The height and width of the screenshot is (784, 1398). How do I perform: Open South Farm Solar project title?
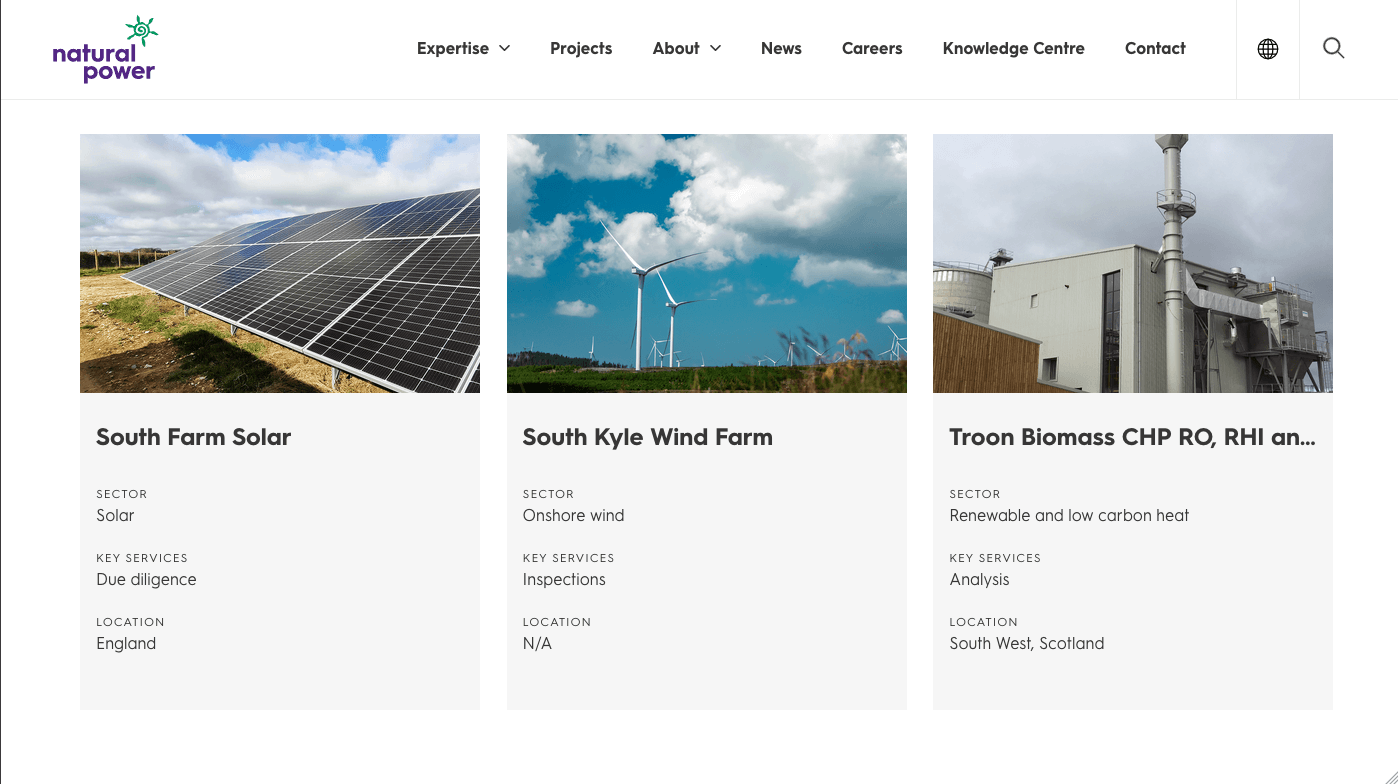(x=194, y=437)
